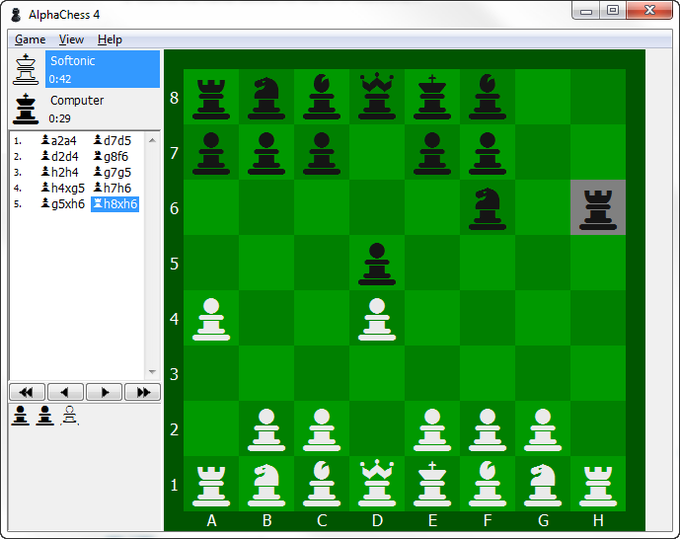
Task: Select the black rook on h6
Action: (598, 208)
